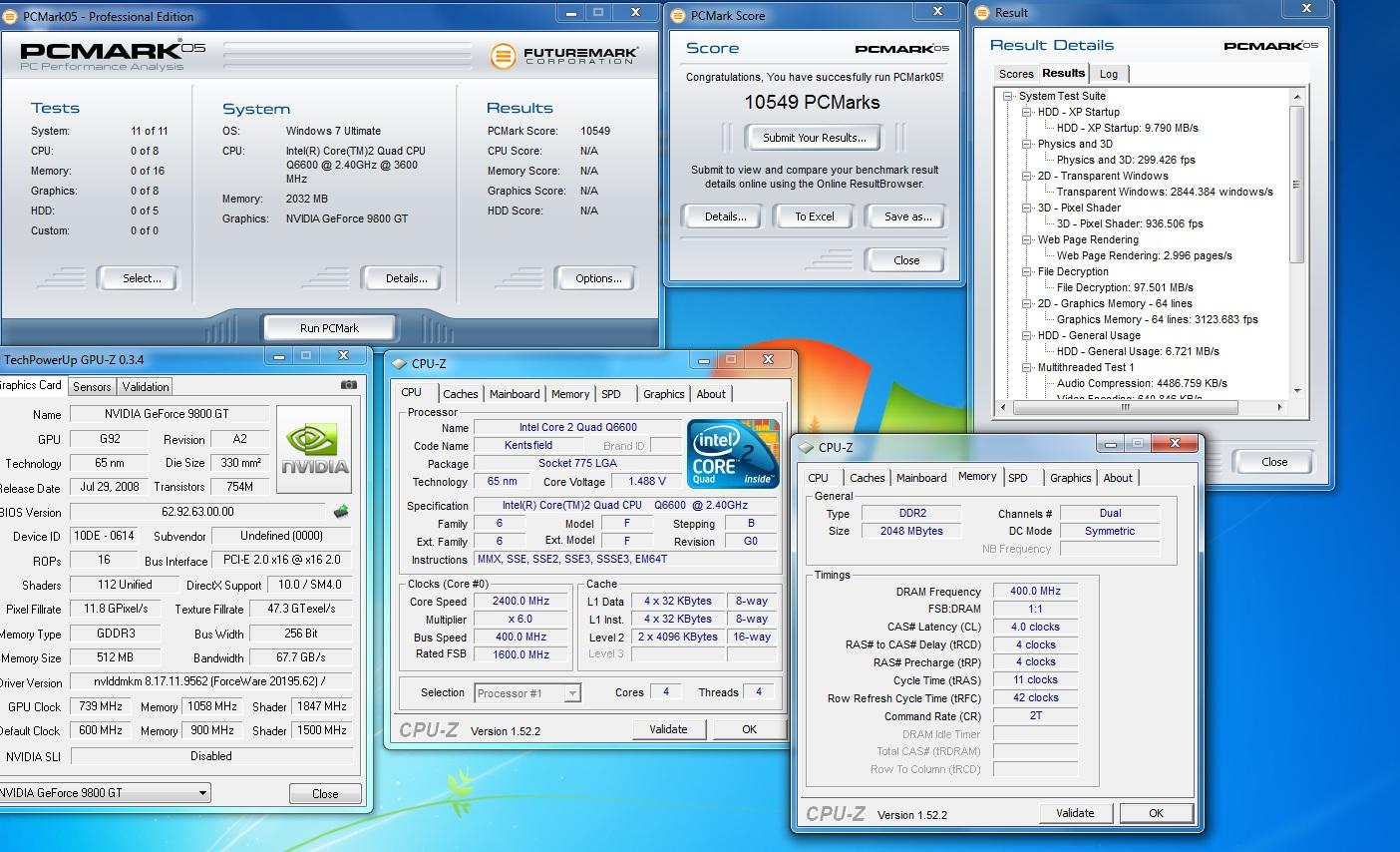Screen dimensions: 1400x852
Task: Click the Core Voltage value 1.488 V
Action: 647,482
